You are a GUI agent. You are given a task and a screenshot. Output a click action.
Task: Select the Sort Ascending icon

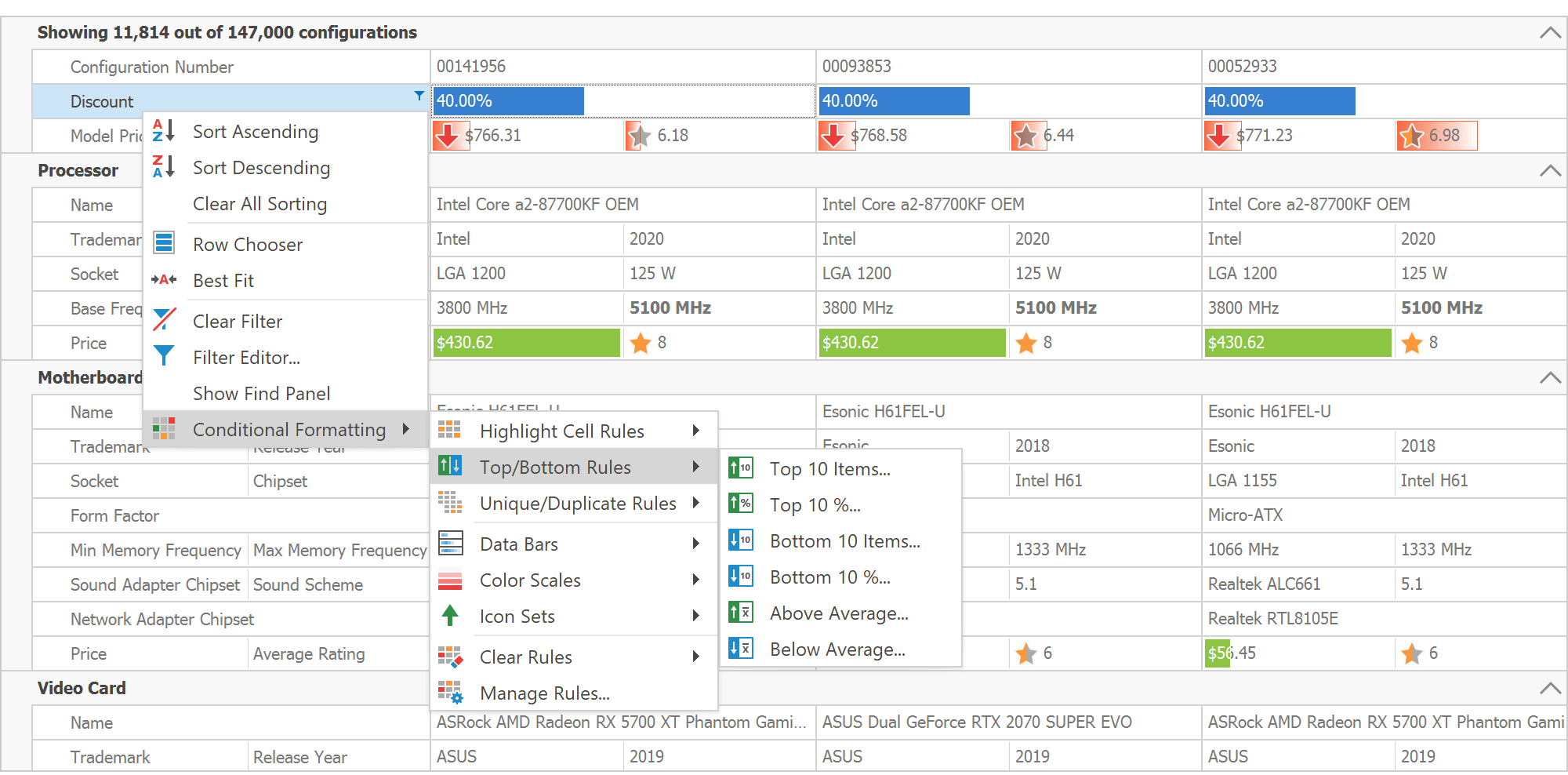click(164, 131)
